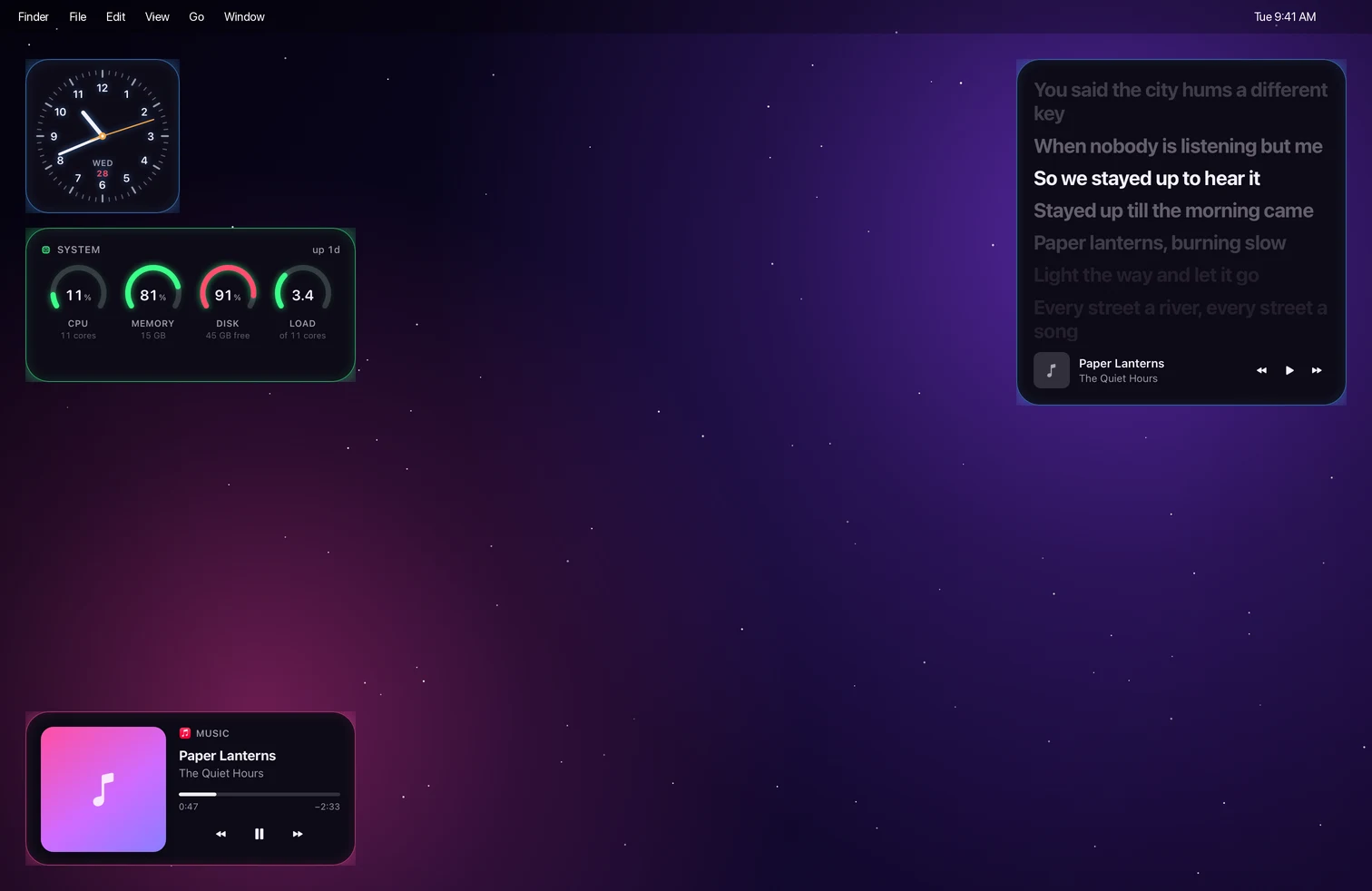
Task: Click the pink album artwork thumbnail
Action: [x=103, y=789]
